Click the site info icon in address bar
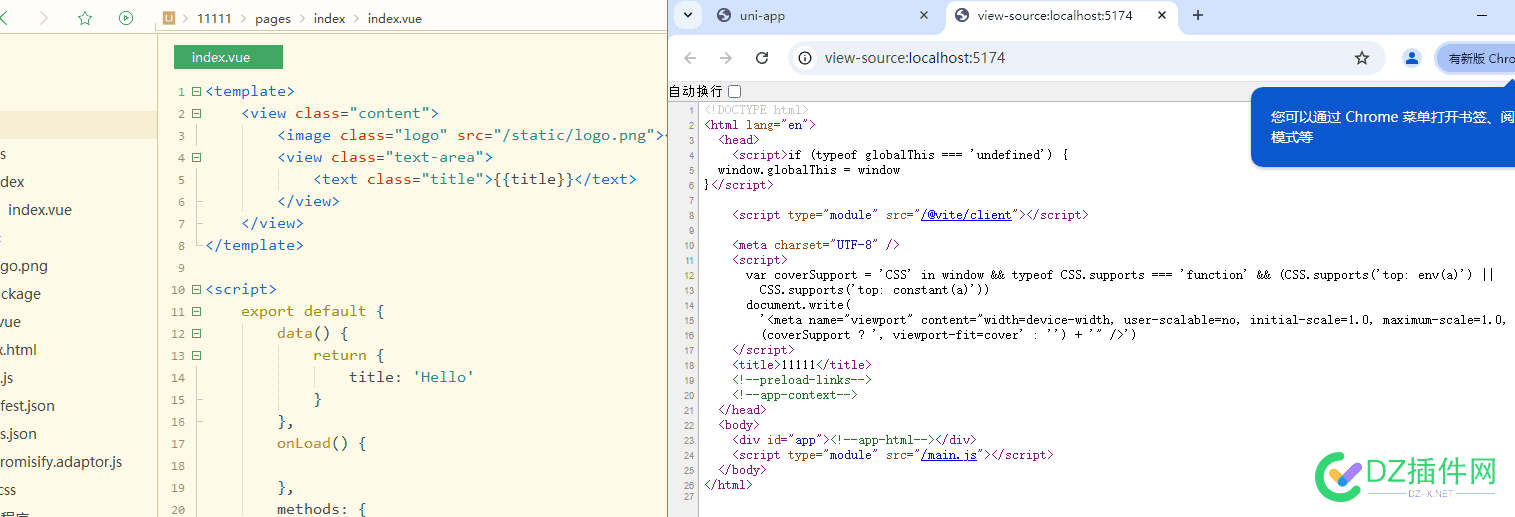 [x=805, y=58]
